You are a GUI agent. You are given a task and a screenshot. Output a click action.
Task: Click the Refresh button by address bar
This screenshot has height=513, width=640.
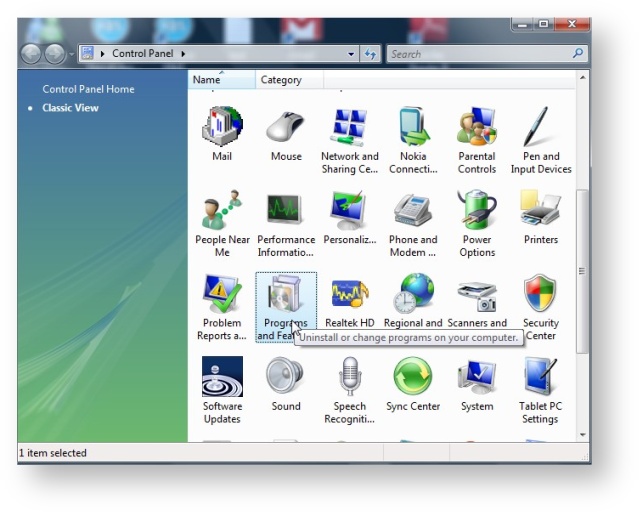370,54
